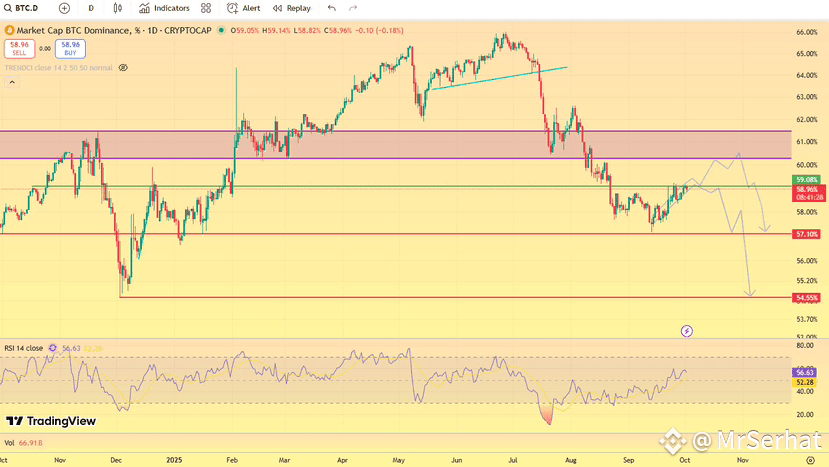The image size is (829, 467).
Task: Click the green market status dot
Action: coord(221,30)
